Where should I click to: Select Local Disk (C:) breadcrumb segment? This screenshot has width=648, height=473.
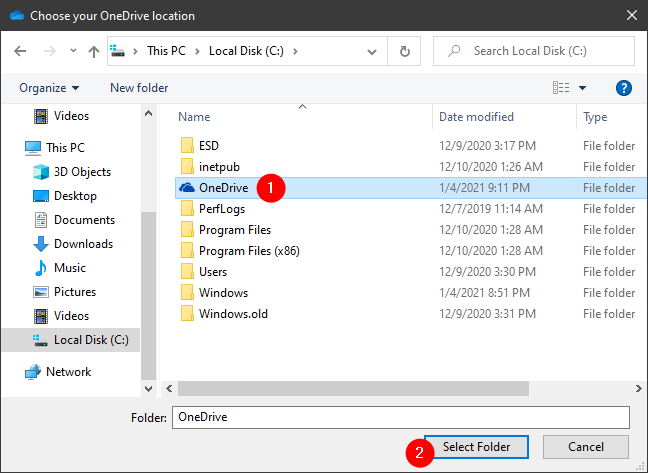246,51
